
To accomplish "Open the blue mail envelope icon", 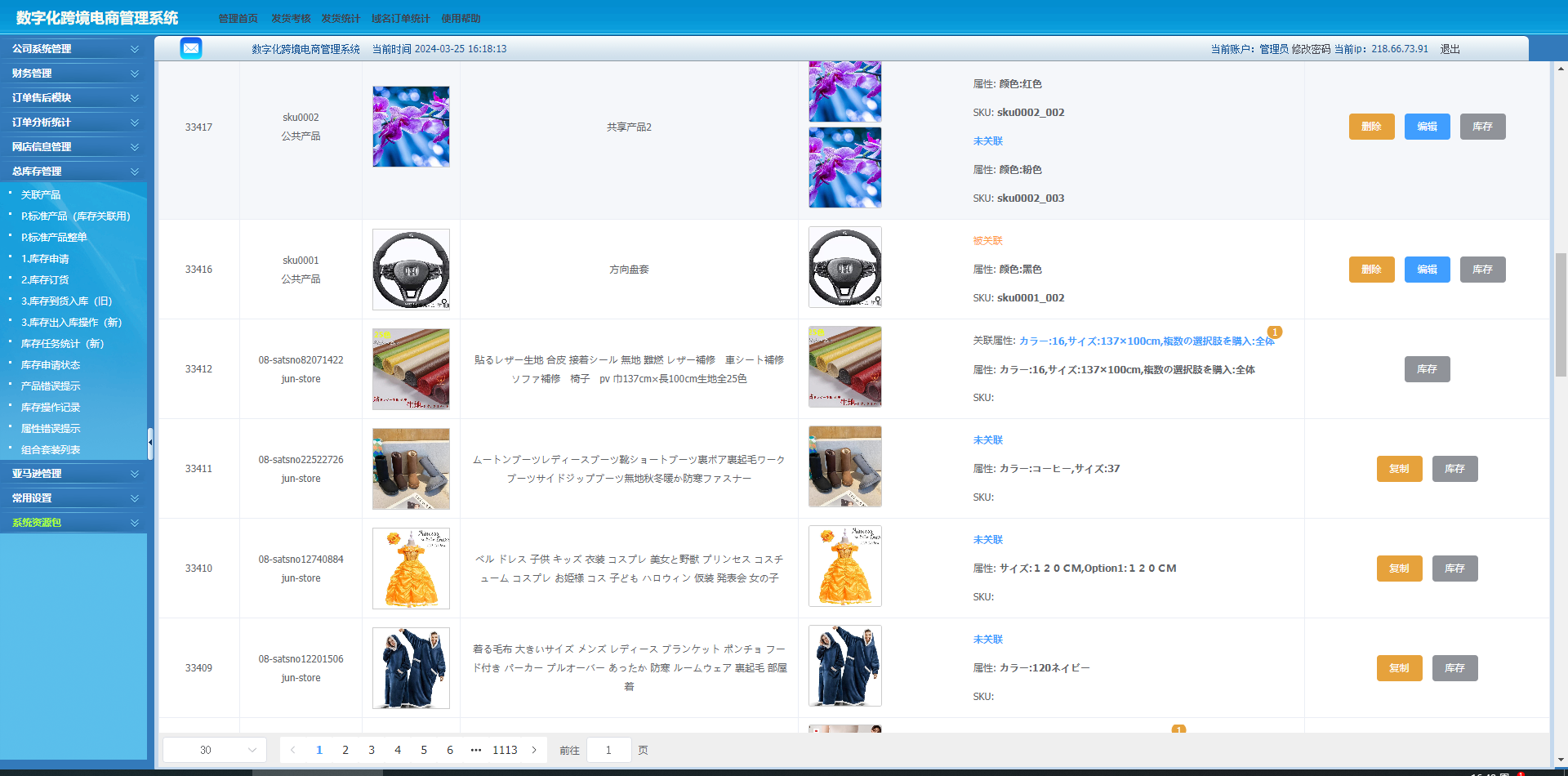I will 191,49.
